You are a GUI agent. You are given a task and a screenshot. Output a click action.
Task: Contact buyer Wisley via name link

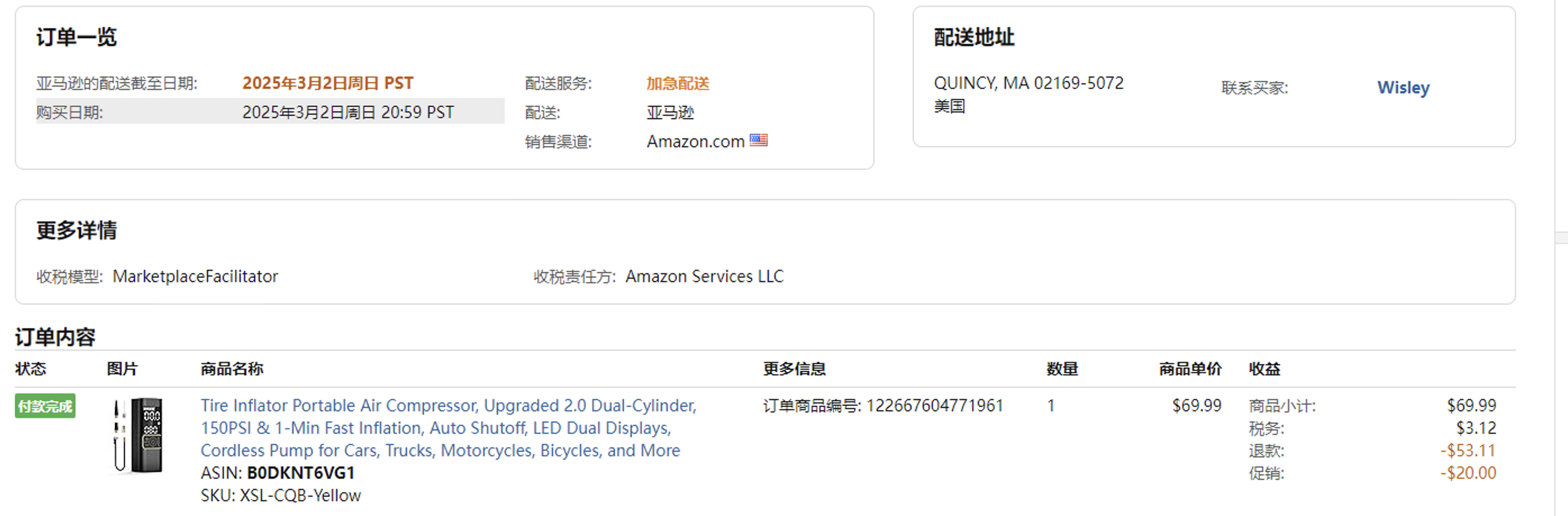pos(1403,88)
